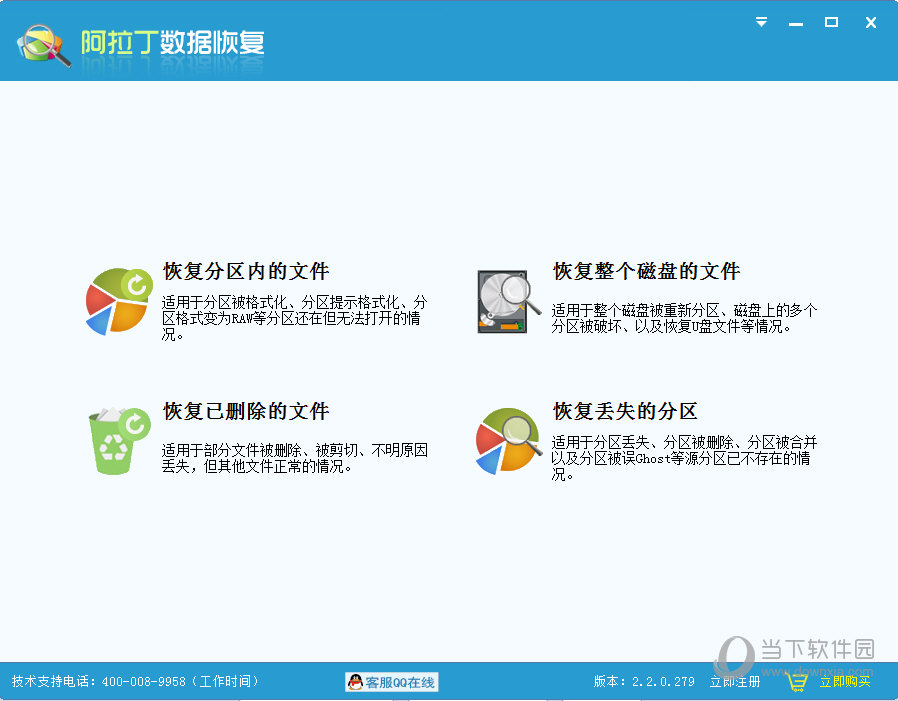Click 立即购买 link
This screenshot has width=898, height=701.
pyautogui.click(x=845, y=682)
